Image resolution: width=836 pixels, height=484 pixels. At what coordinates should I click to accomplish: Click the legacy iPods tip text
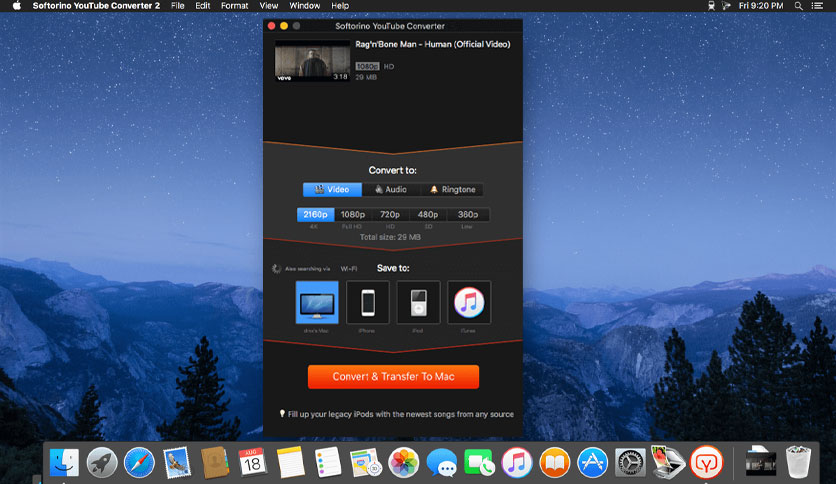(401, 414)
